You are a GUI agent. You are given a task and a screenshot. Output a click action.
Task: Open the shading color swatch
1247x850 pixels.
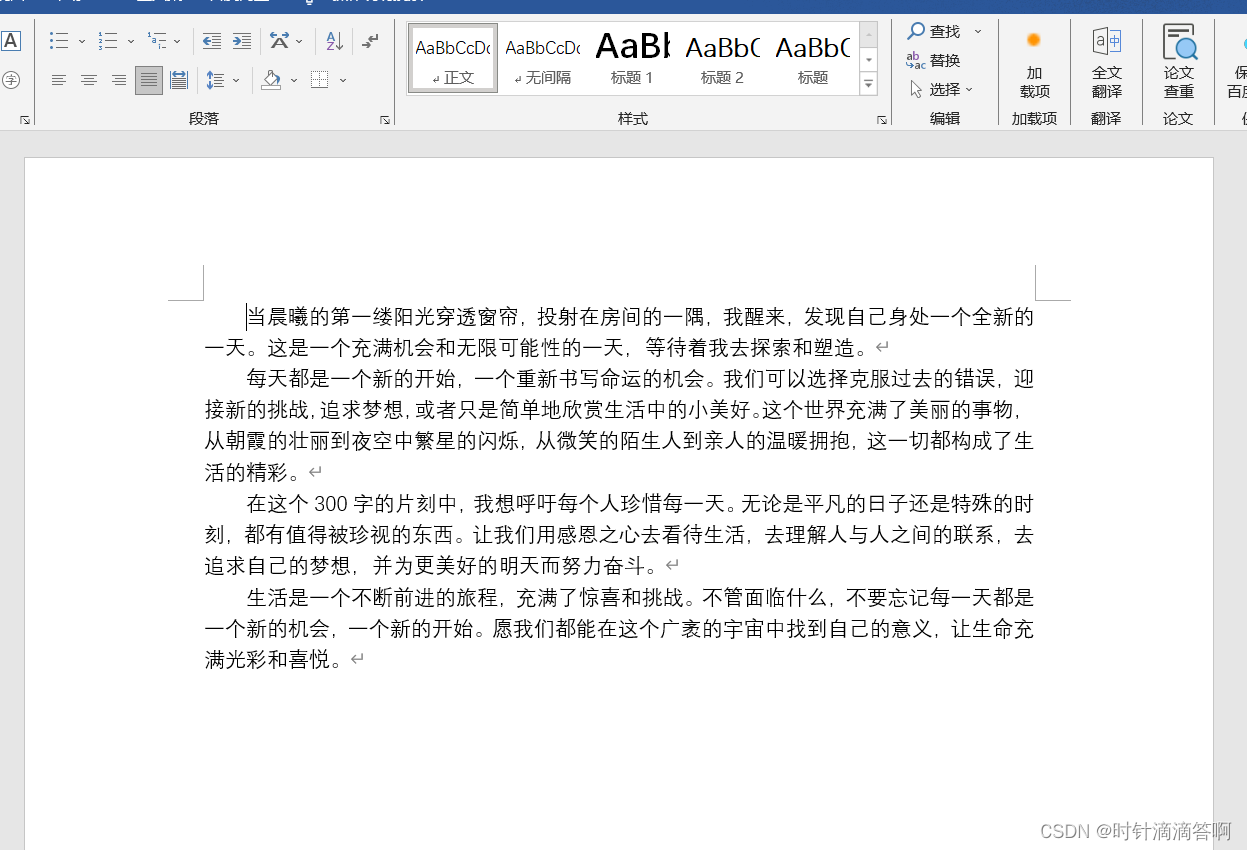point(272,80)
